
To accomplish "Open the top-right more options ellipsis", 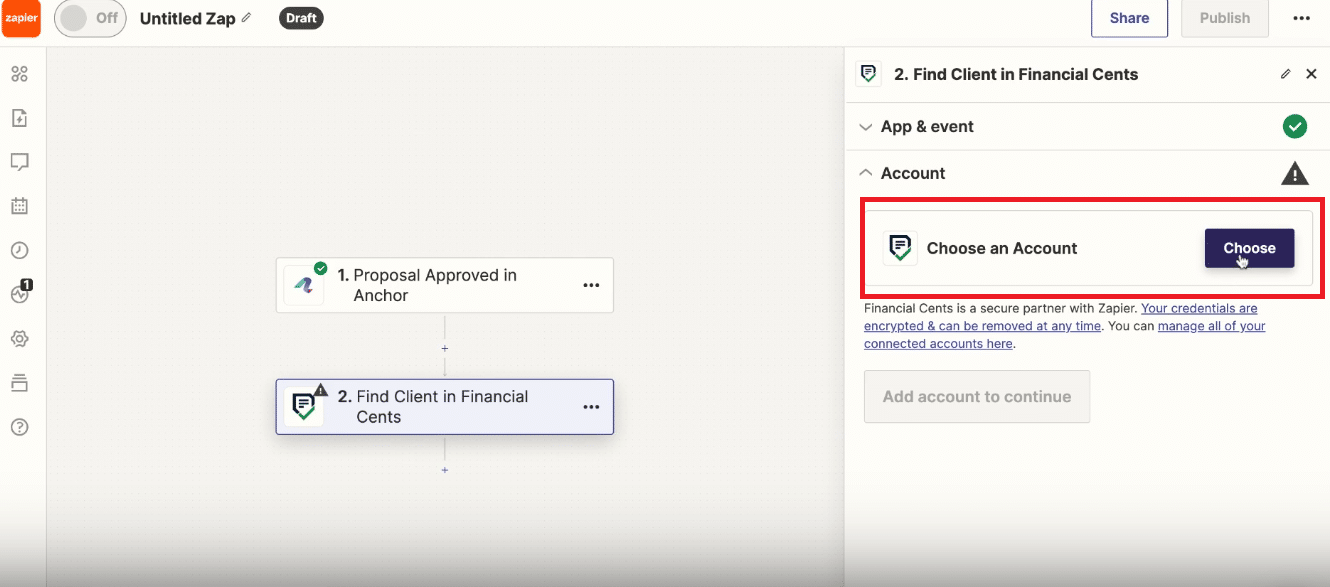I will [1301, 18].
